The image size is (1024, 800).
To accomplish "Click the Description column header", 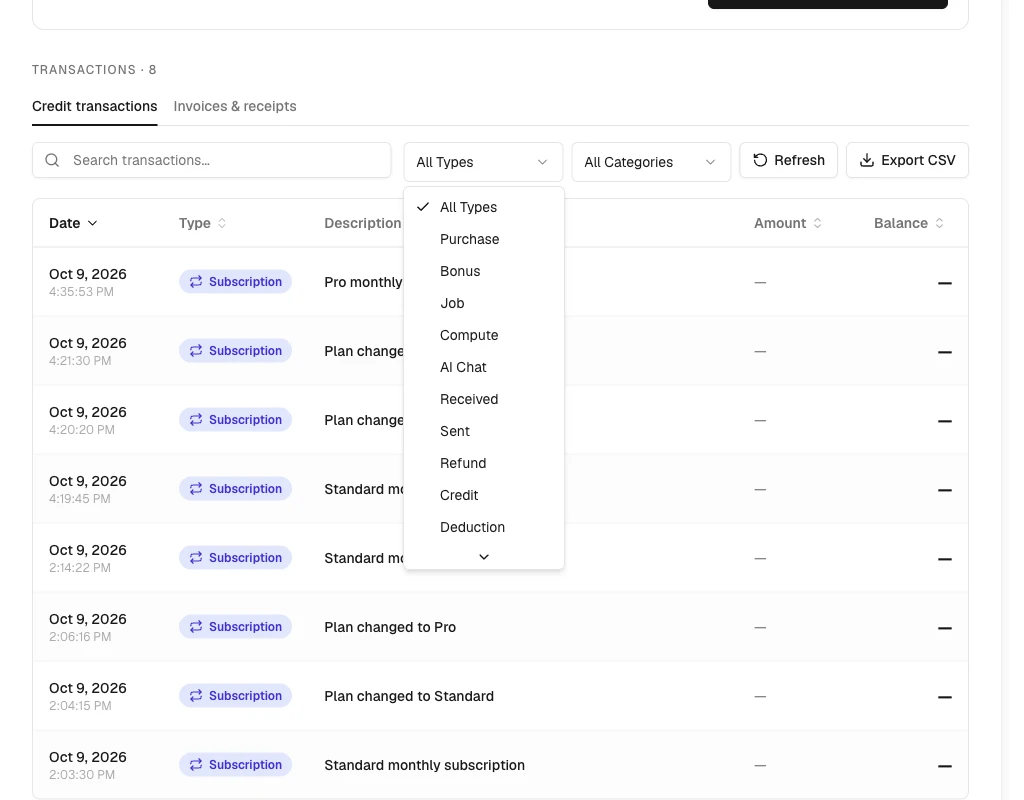I will click(362, 223).
